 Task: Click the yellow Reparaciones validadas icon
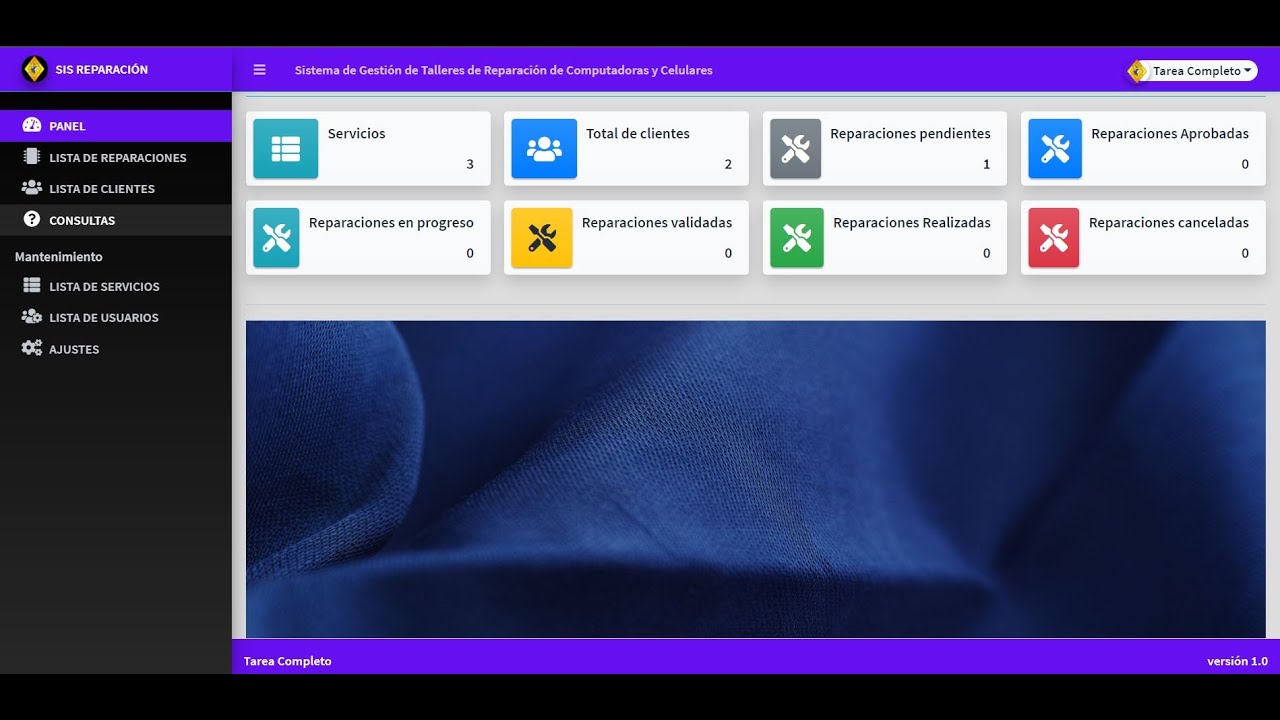point(542,238)
